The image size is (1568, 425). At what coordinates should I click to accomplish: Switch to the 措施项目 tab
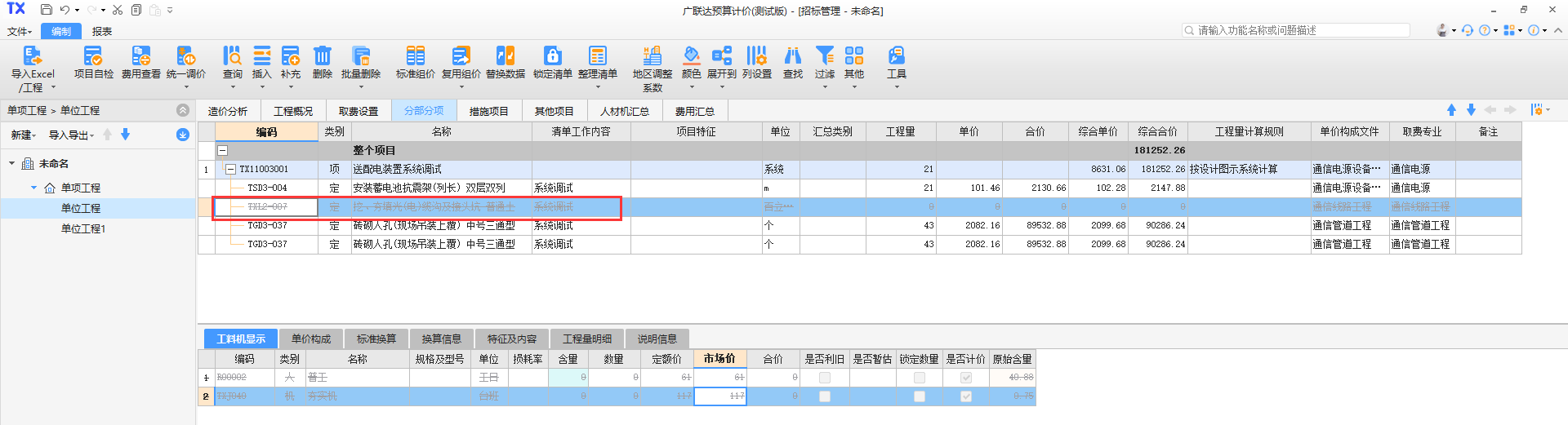point(488,111)
